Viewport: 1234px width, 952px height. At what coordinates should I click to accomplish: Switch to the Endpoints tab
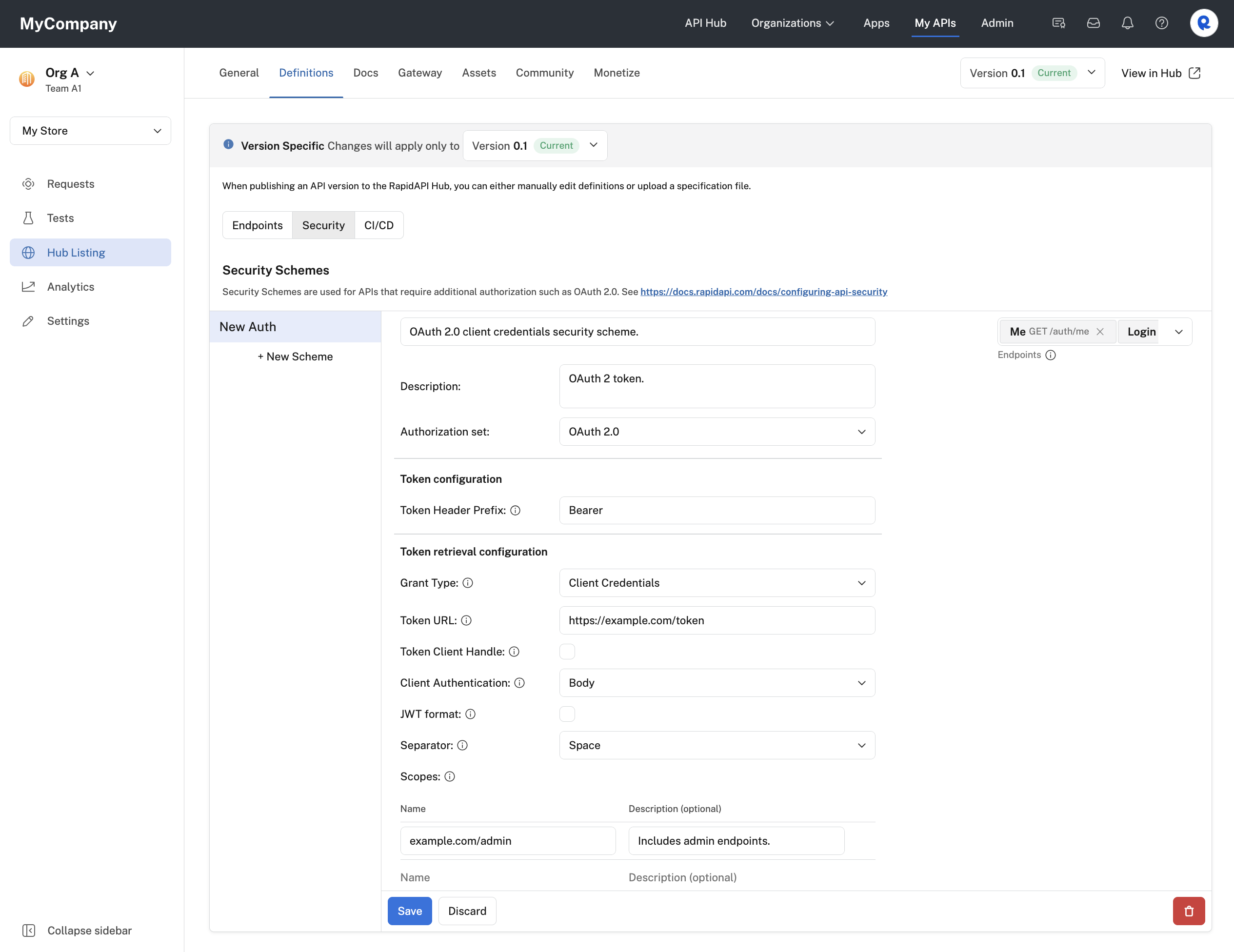(x=257, y=225)
